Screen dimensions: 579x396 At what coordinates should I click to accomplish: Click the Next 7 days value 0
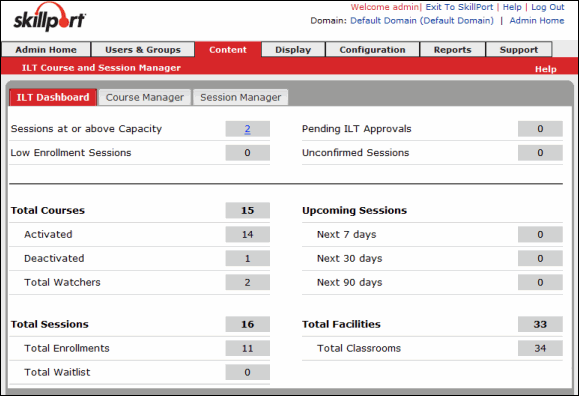click(540, 234)
